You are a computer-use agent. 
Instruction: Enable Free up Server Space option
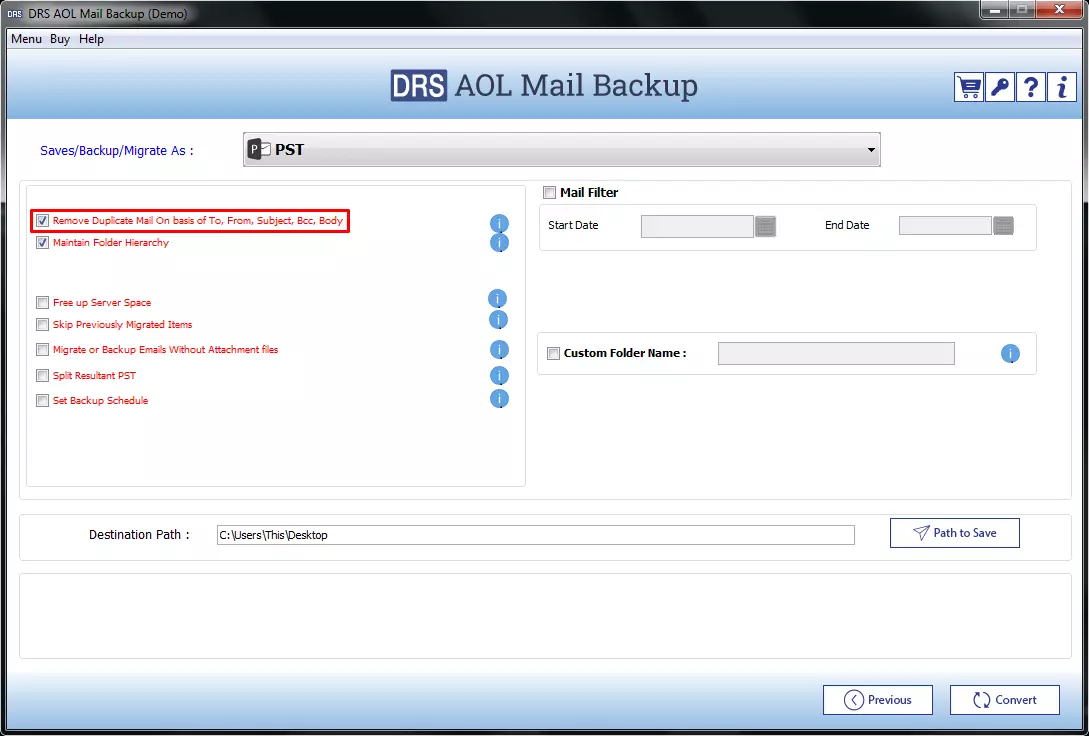pos(42,303)
